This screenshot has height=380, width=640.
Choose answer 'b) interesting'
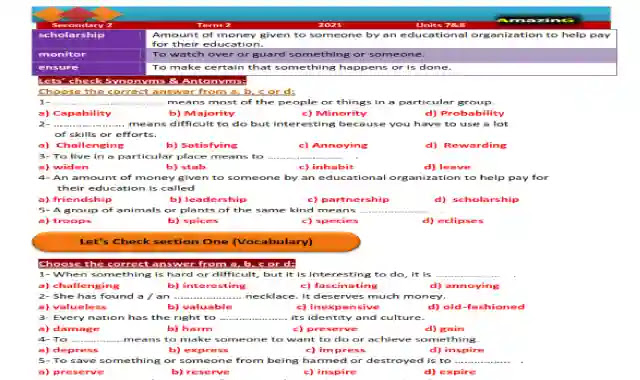207,286
